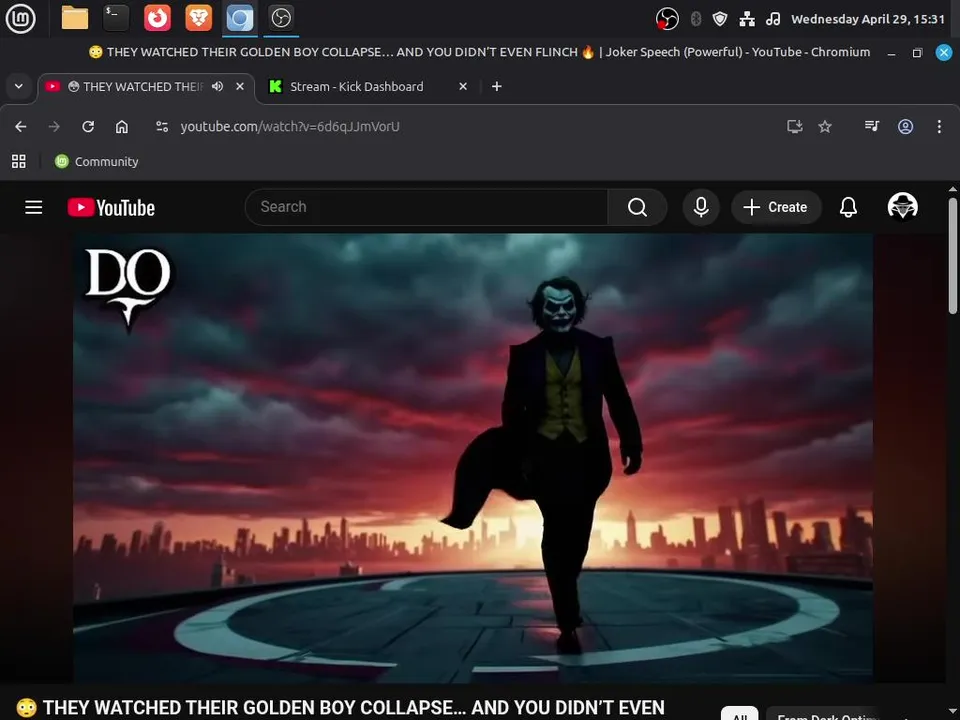This screenshot has height=720, width=960.
Task: Close the YouTube tab
Action: coord(240,86)
